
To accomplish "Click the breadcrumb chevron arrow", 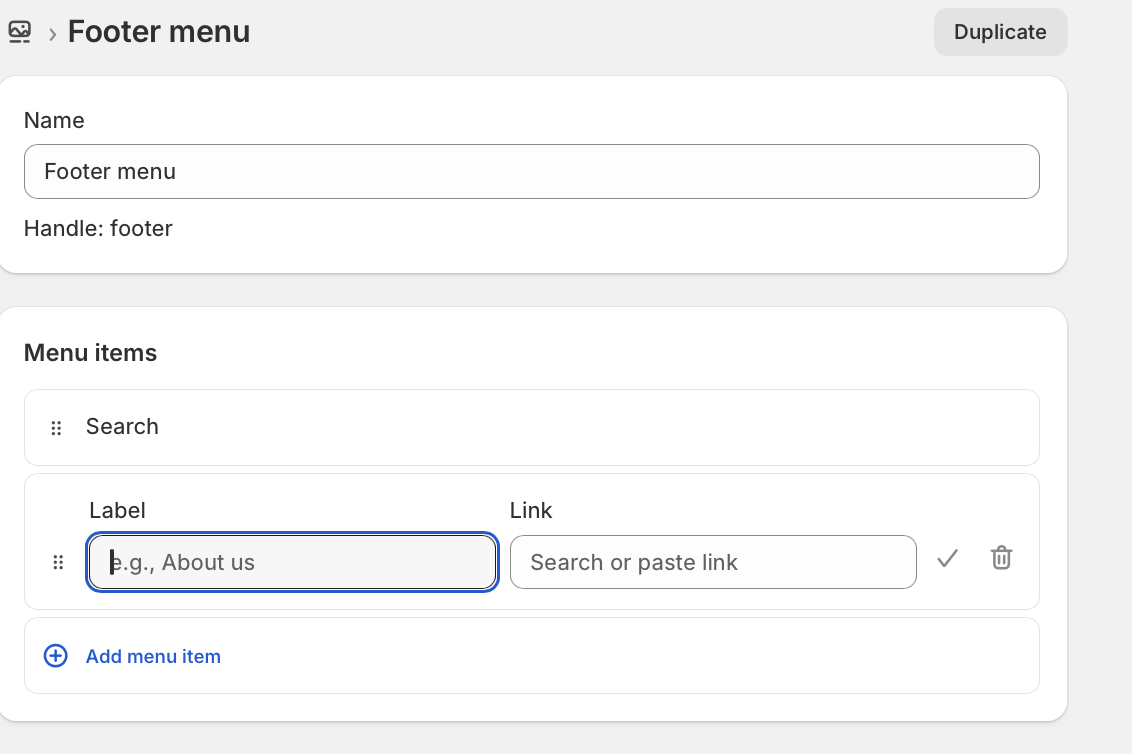I will (x=52, y=34).
